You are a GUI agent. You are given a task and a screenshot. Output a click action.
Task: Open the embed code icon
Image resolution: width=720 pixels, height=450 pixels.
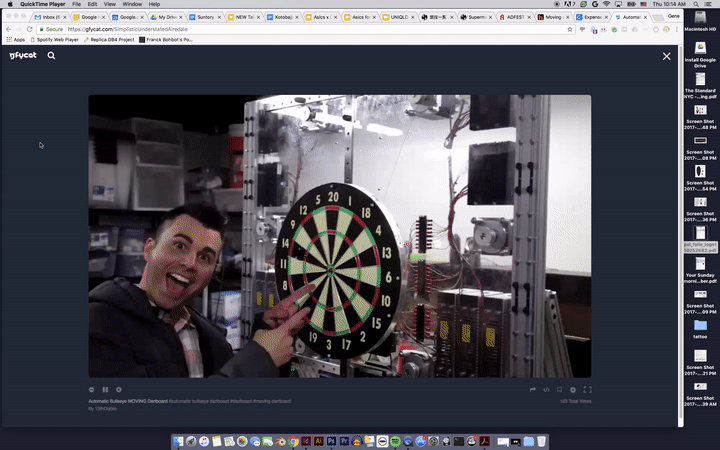point(546,390)
